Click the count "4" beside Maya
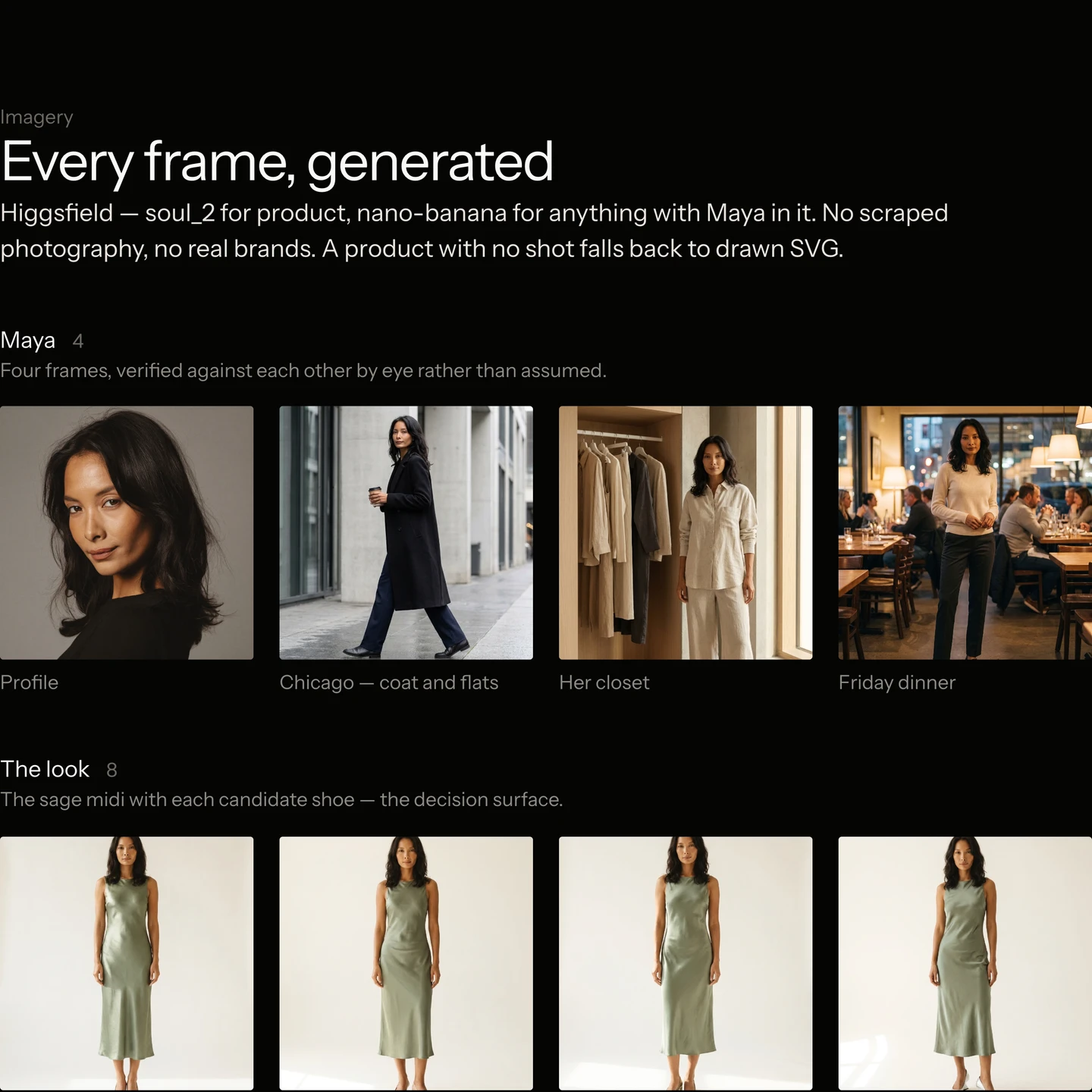Screen dimensions: 1092x1092 77,341
